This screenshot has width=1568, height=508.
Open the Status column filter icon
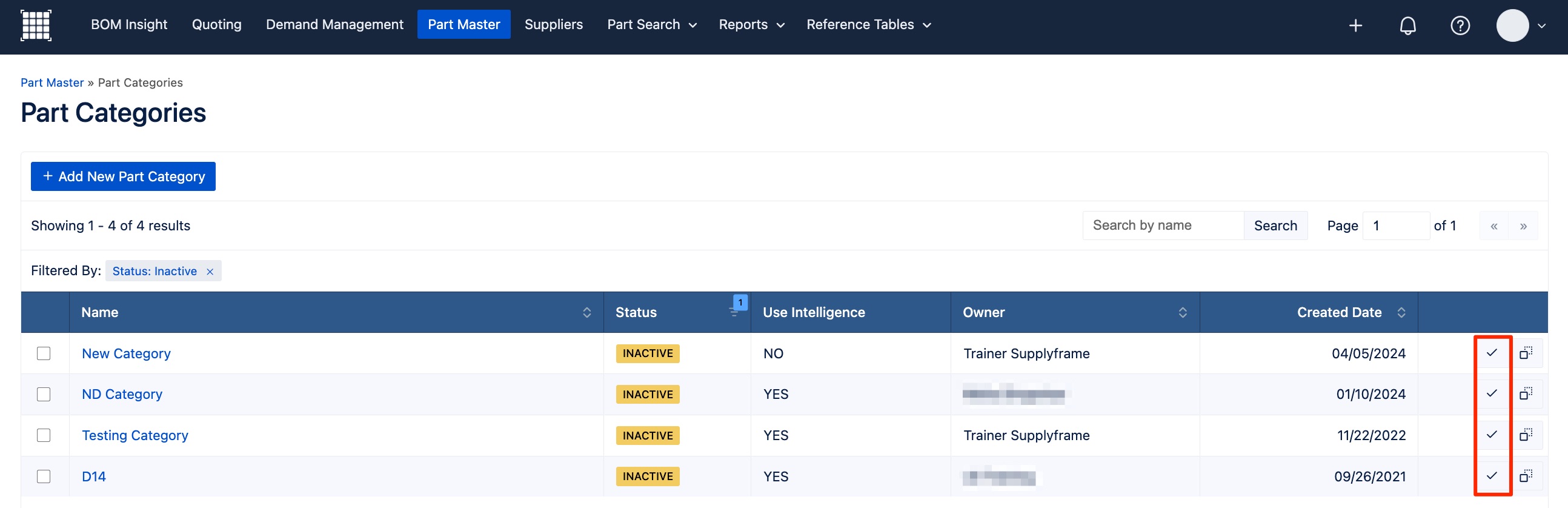coord(734,312)
